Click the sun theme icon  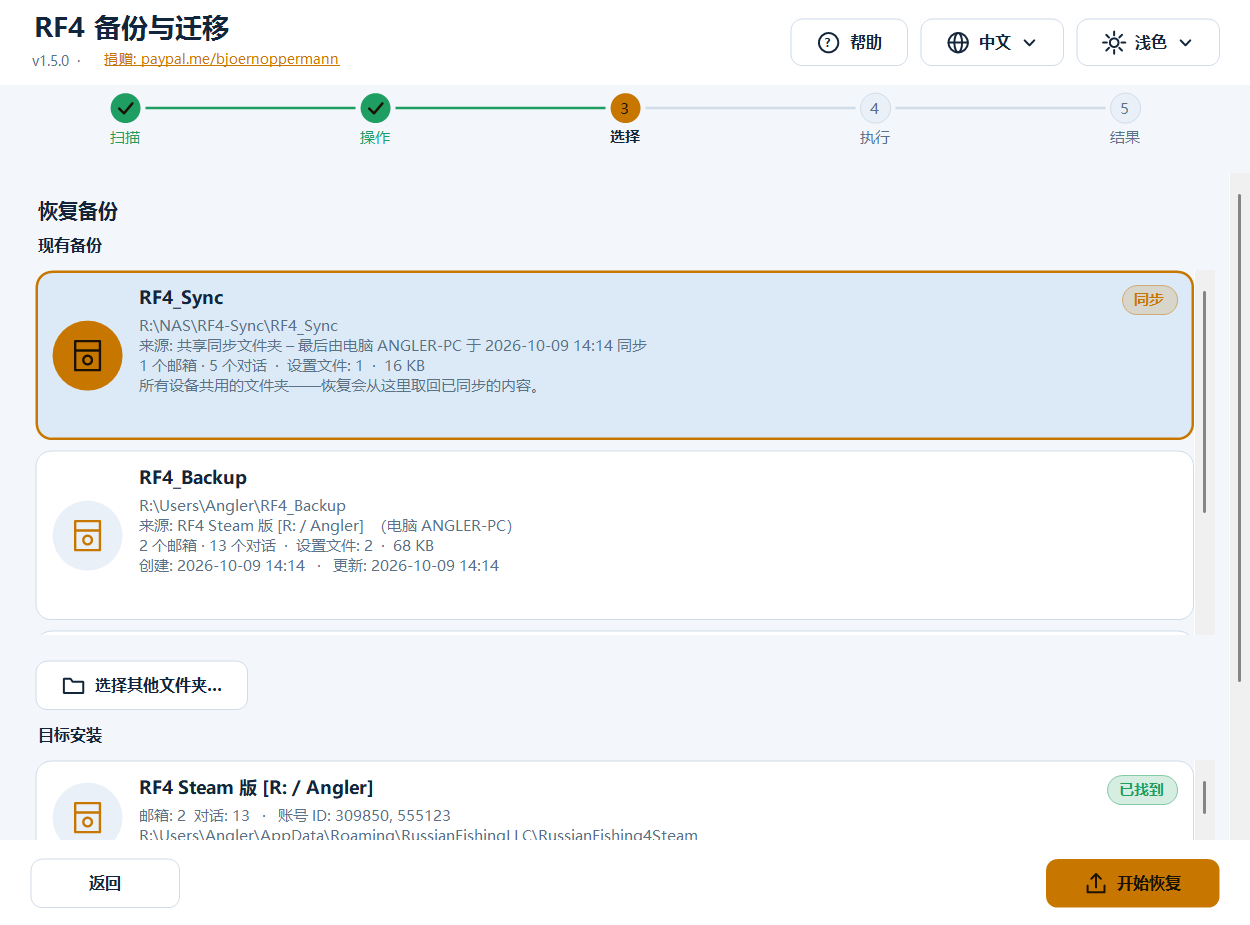click(1114, 43)
